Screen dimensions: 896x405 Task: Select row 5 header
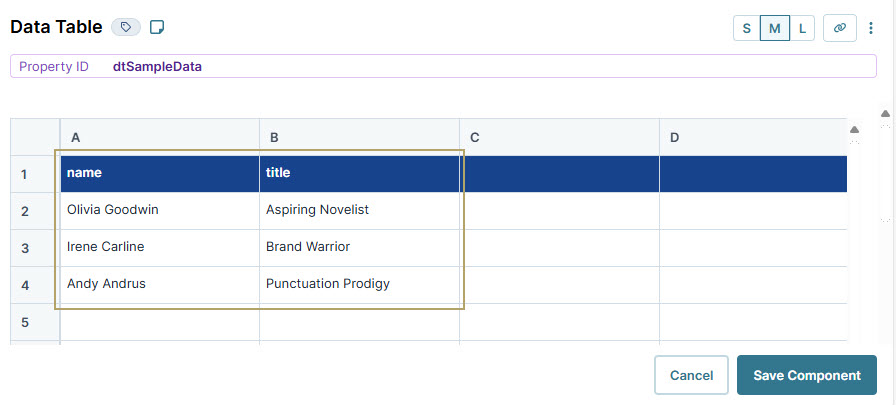coord(35,322)
